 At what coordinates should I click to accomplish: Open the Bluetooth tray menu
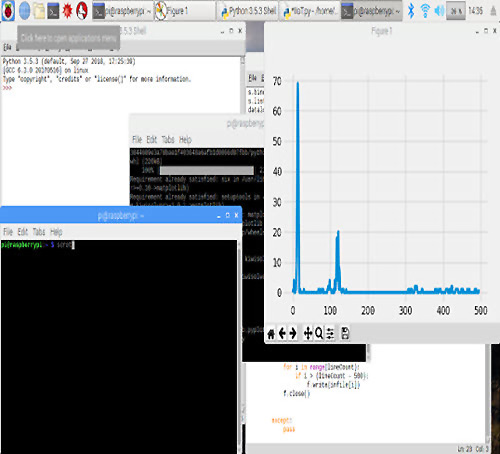(x=411, y=11)
